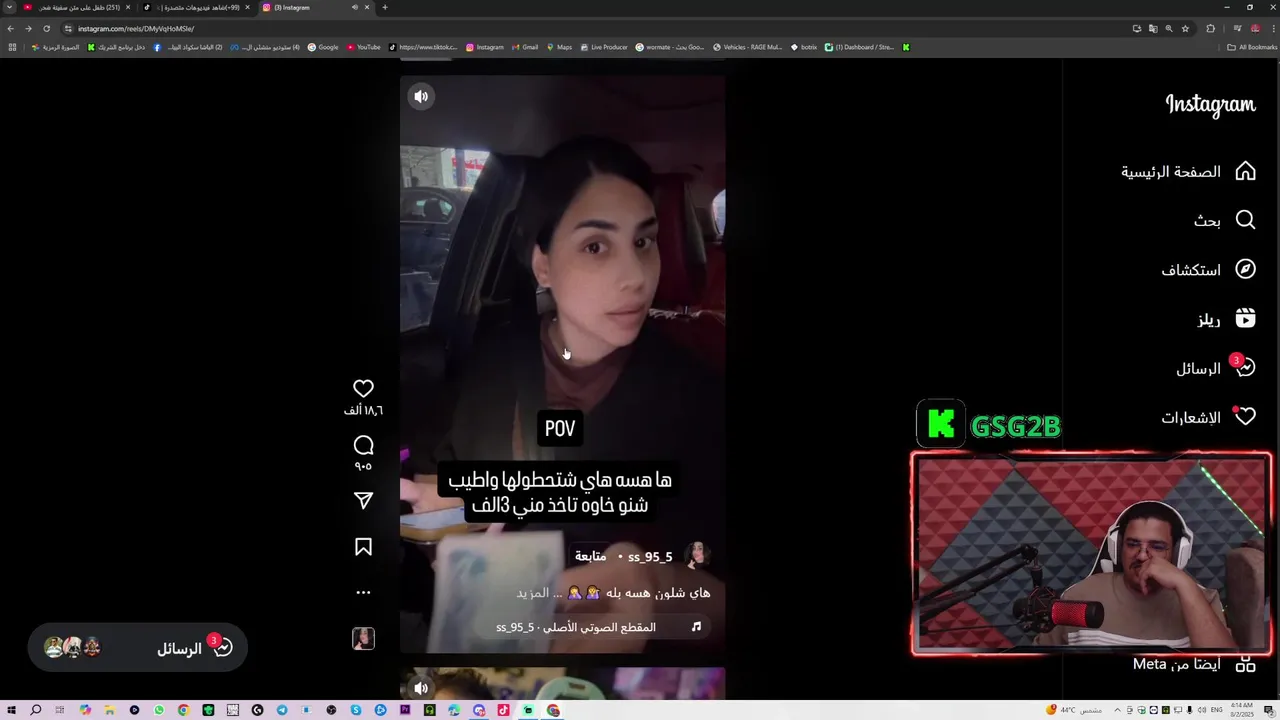
Task: Toggle sound on the next reel below
Action: pyautogui.click(x=421, y=688)
